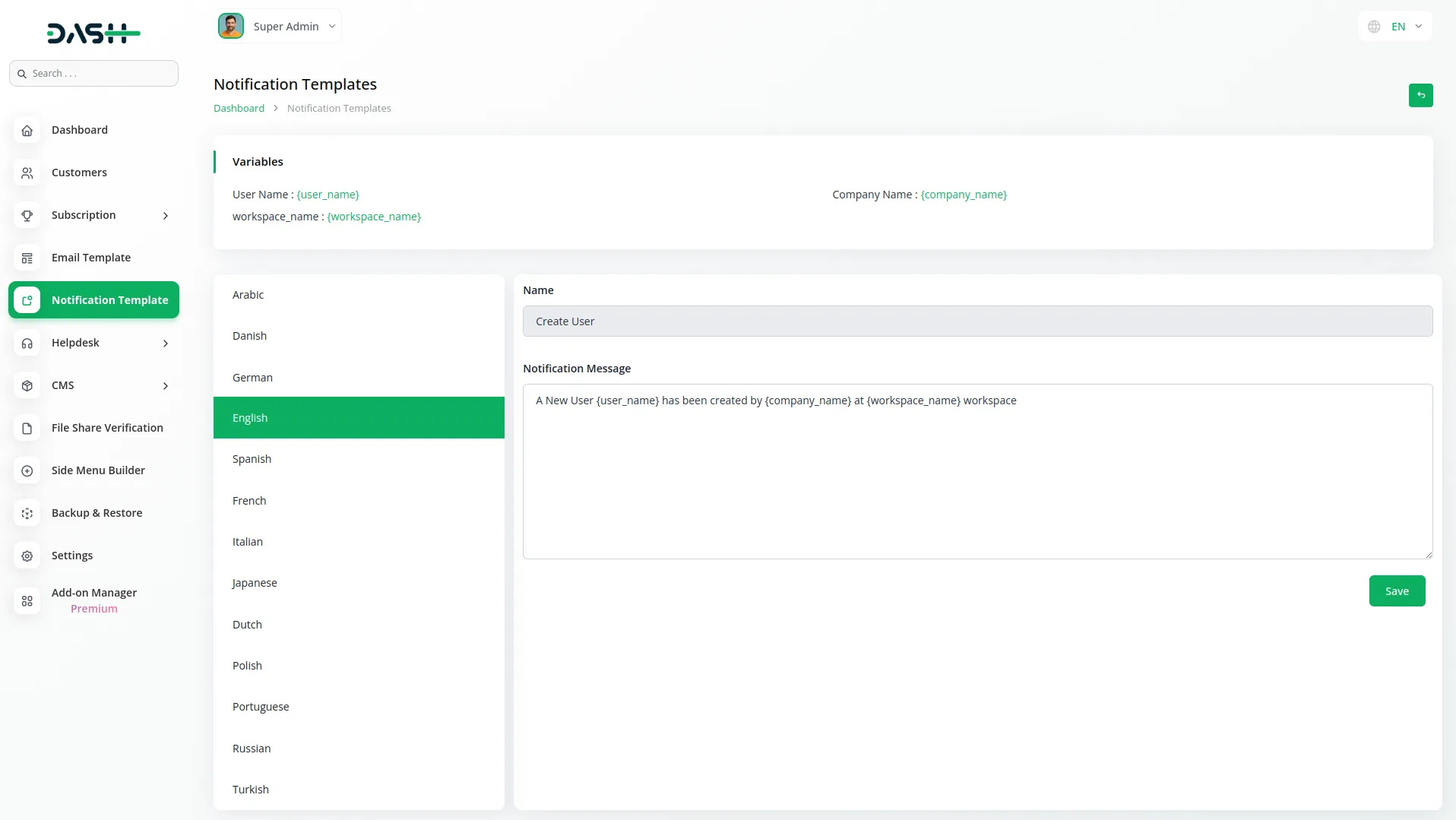Open the Dashboard breadcrumb link

point(239,108)
